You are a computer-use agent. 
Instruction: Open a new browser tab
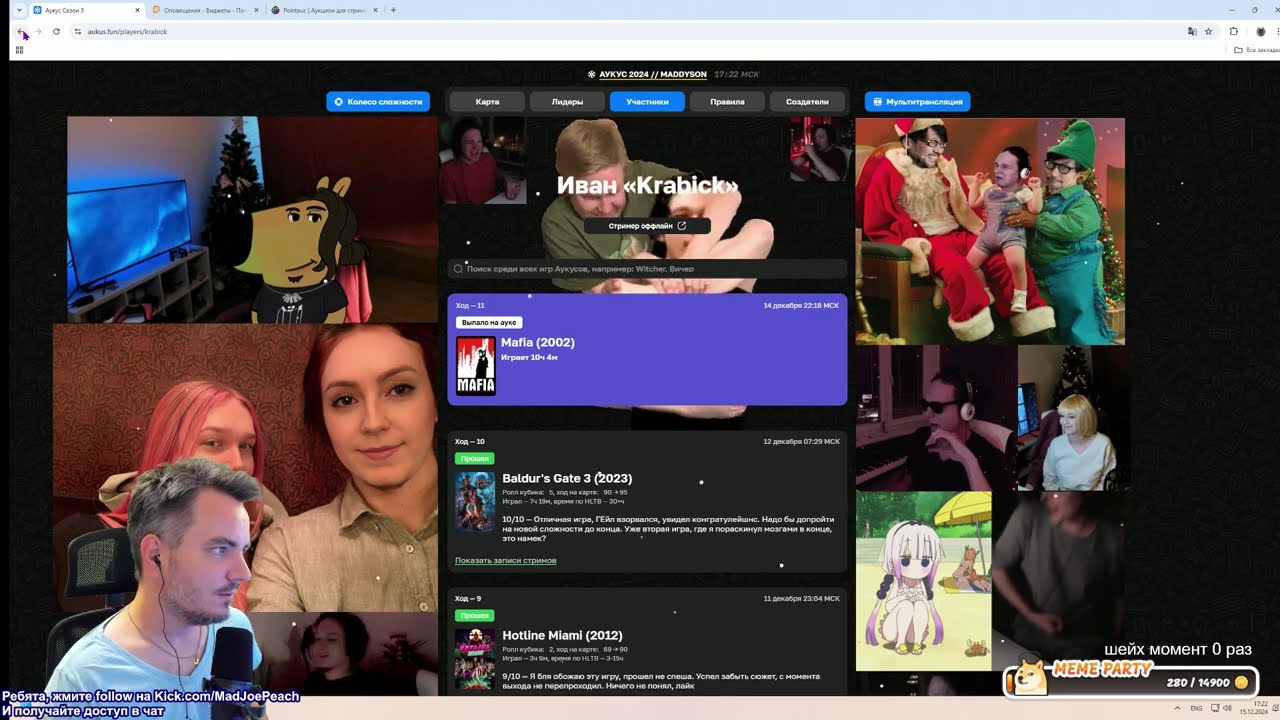pyautogui.click(x=393, y=10)
